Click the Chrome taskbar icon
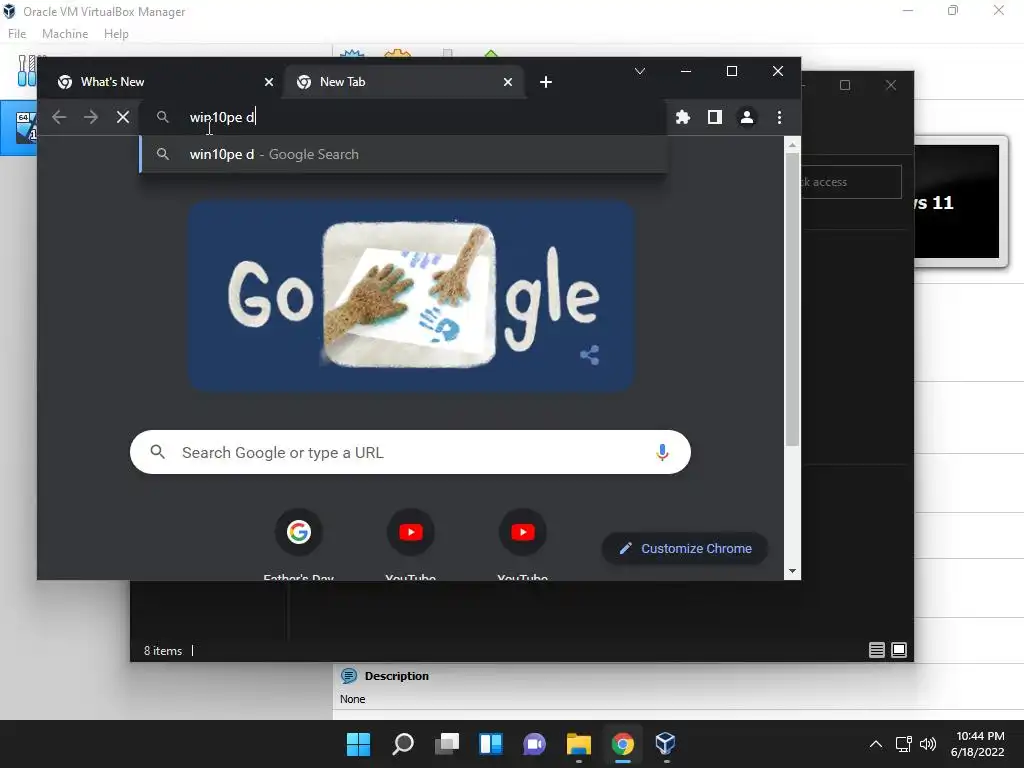This screenshot has height=768, width=1024. tap(623, 744)
